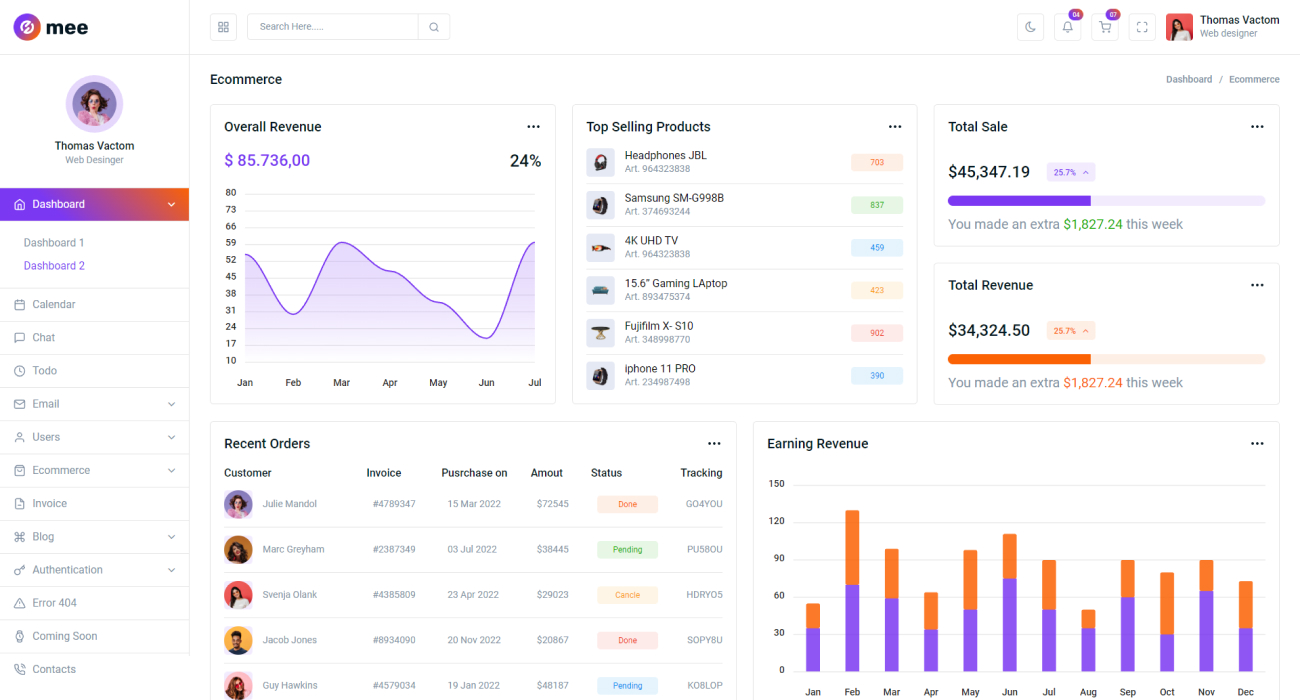Click Total Sale 25.7% trend badge

click(1071, 172)
